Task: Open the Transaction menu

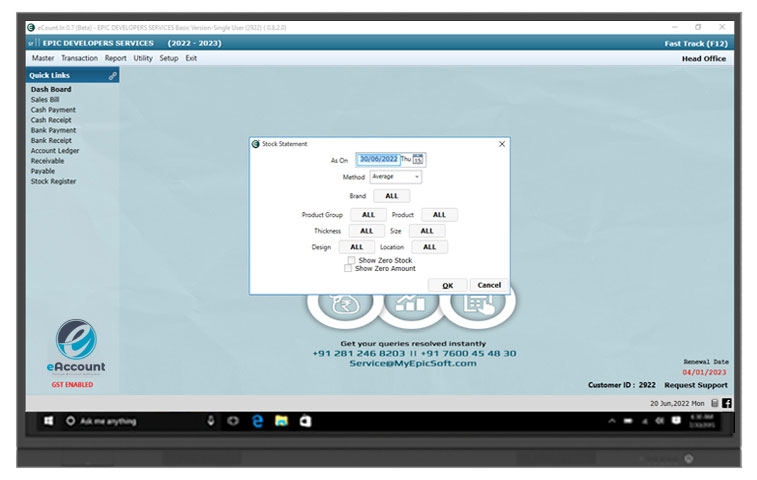Action: [x=80, y=58]
